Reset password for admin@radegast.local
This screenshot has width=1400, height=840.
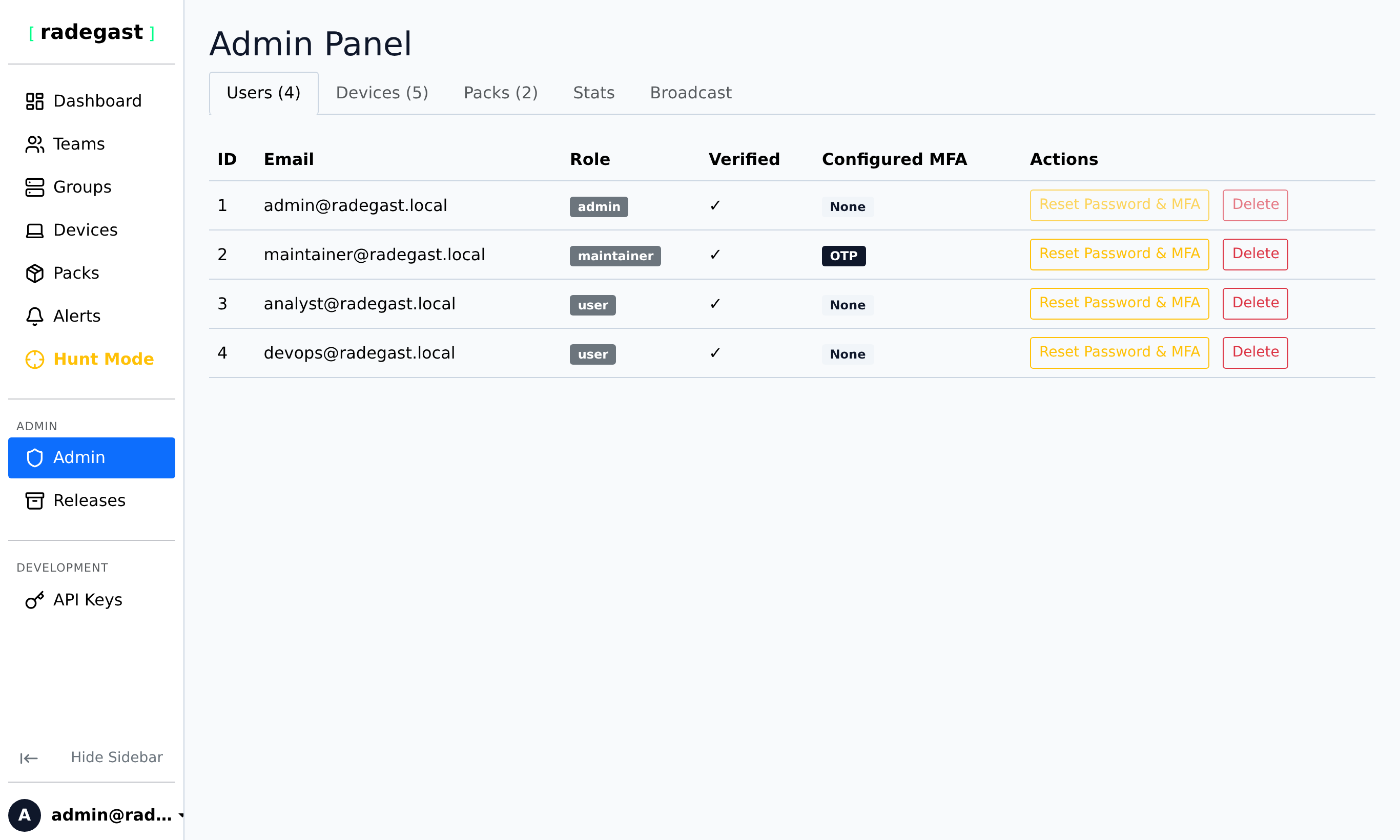tap(1119, 205)
